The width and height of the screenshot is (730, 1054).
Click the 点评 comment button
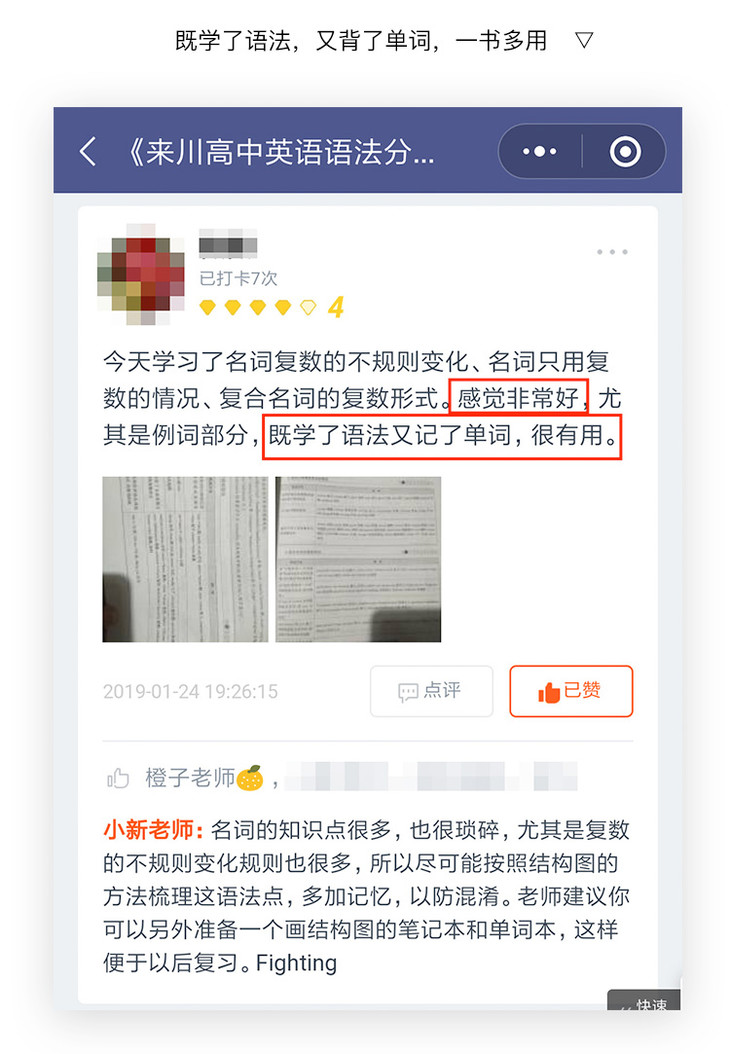432,691
